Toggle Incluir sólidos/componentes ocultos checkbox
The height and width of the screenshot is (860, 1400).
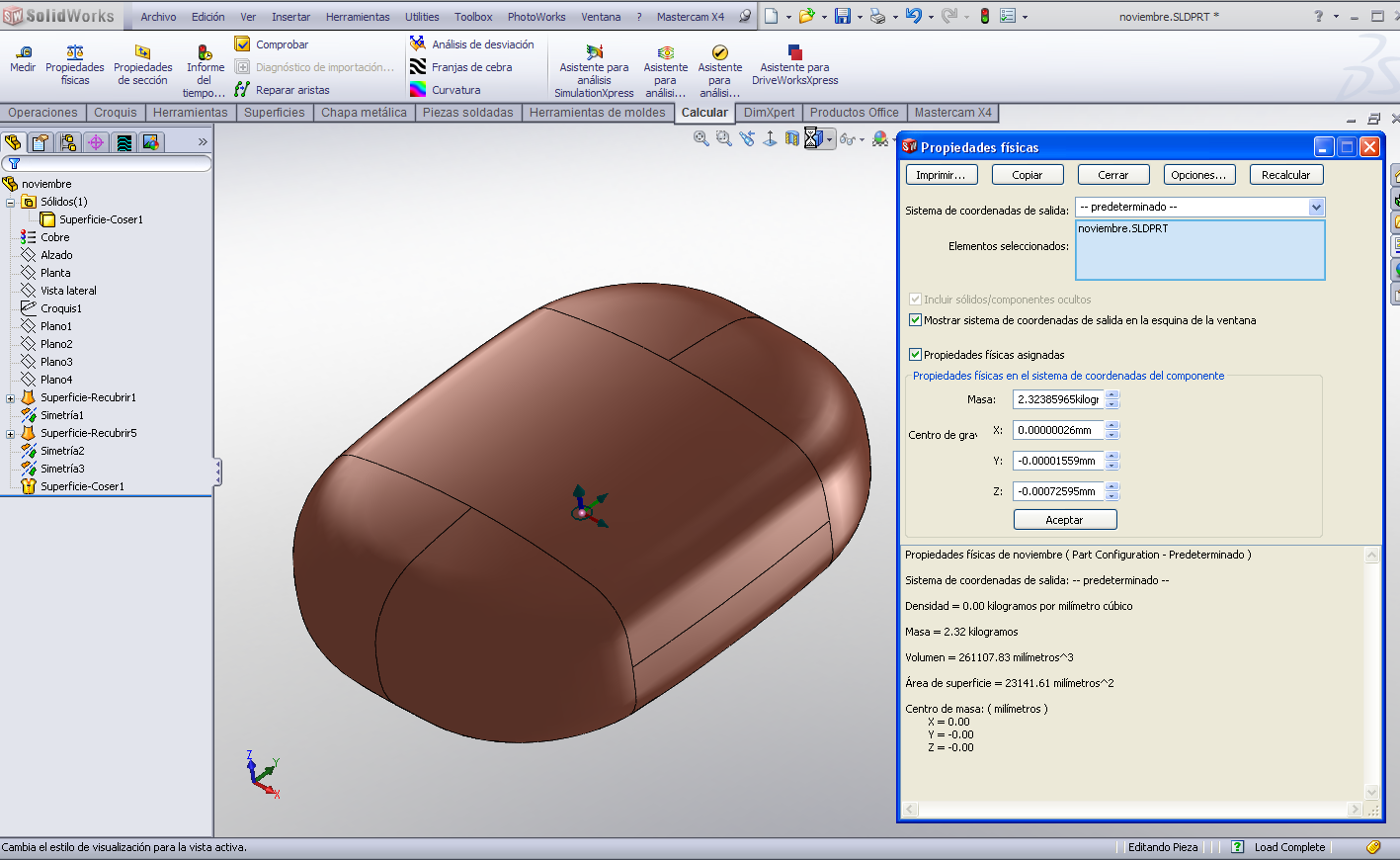(915, 300)
